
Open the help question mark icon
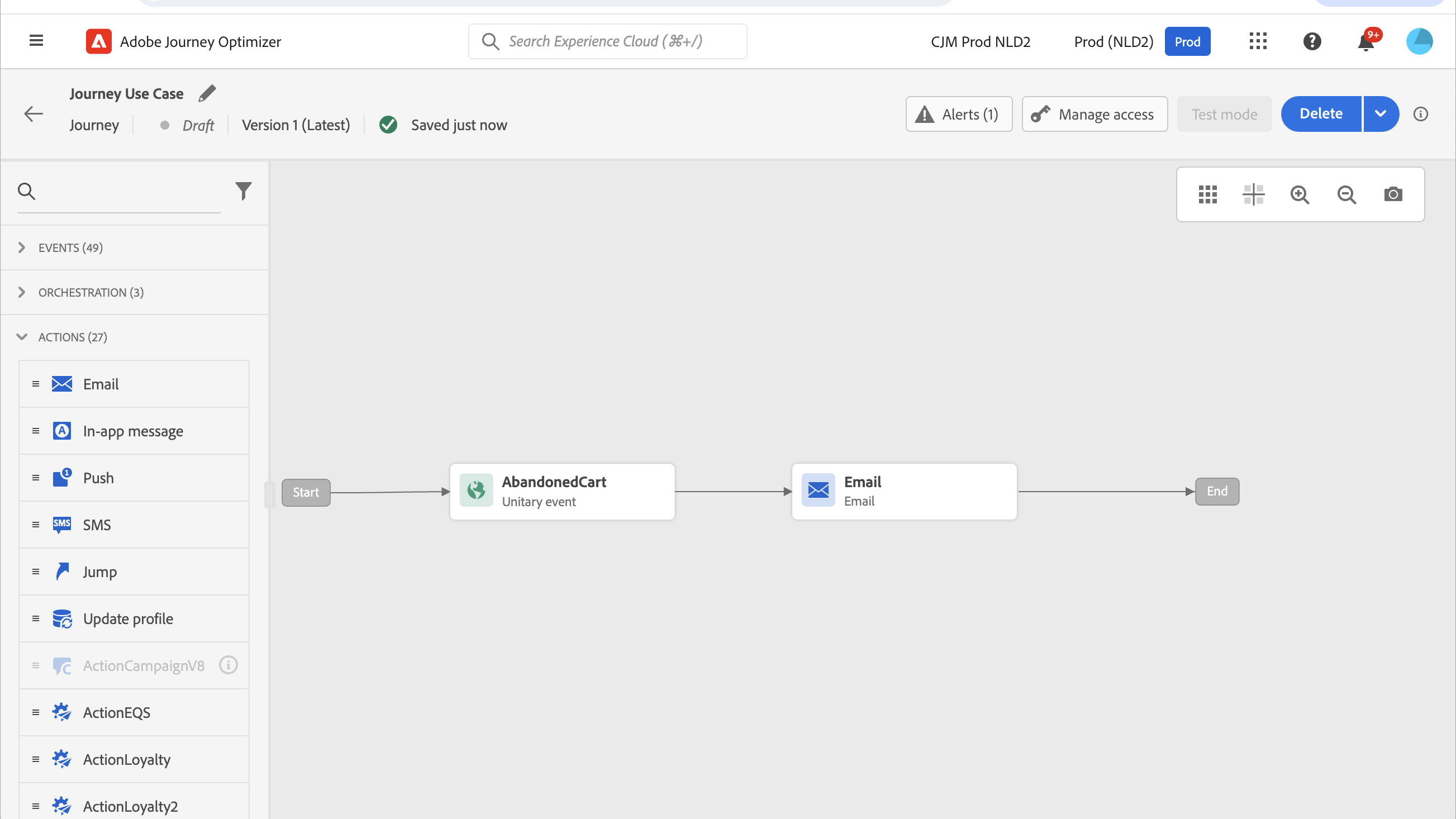pos(1312,41)
